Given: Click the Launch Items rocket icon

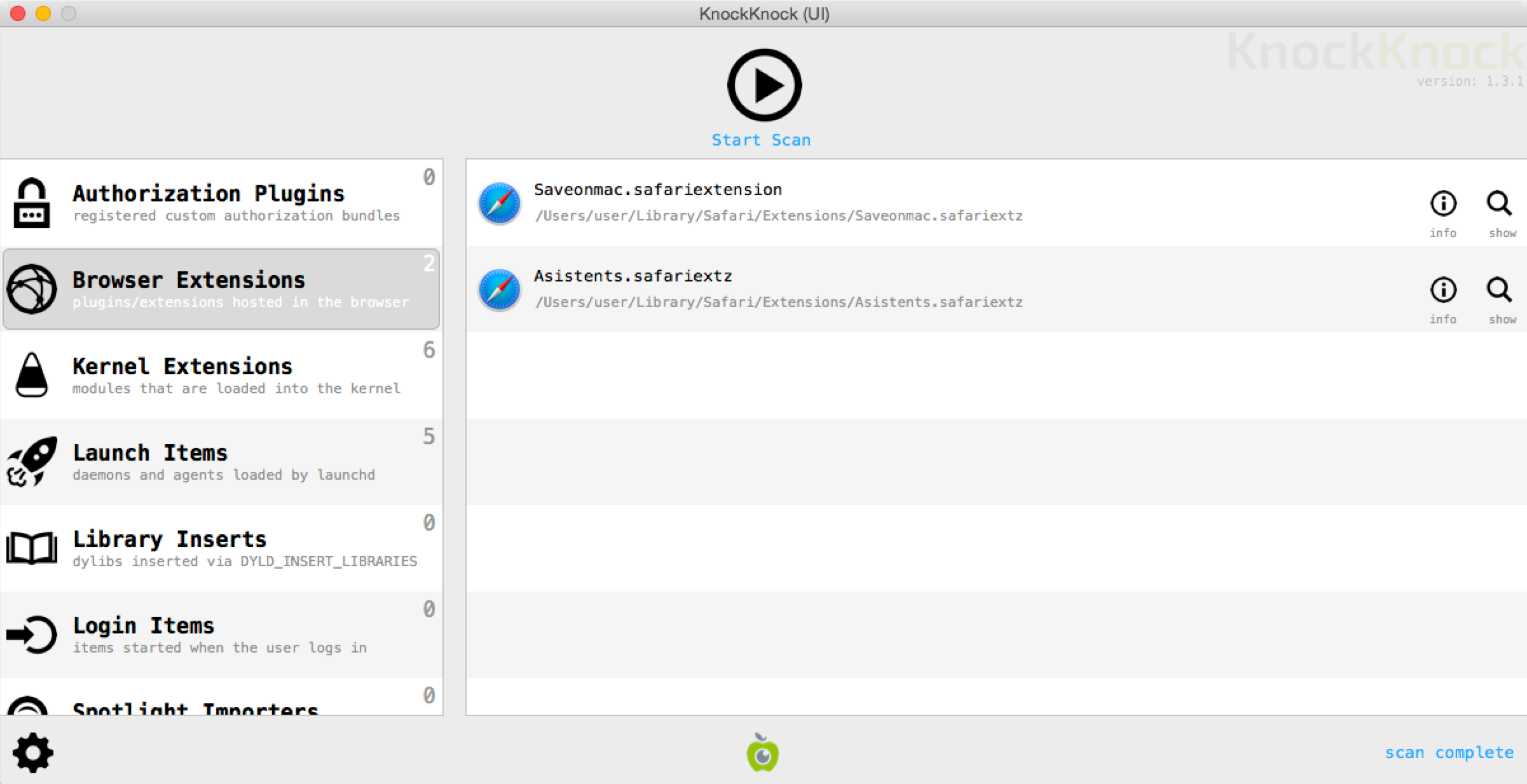Looking at the screenshot, I should coord(32,461).
